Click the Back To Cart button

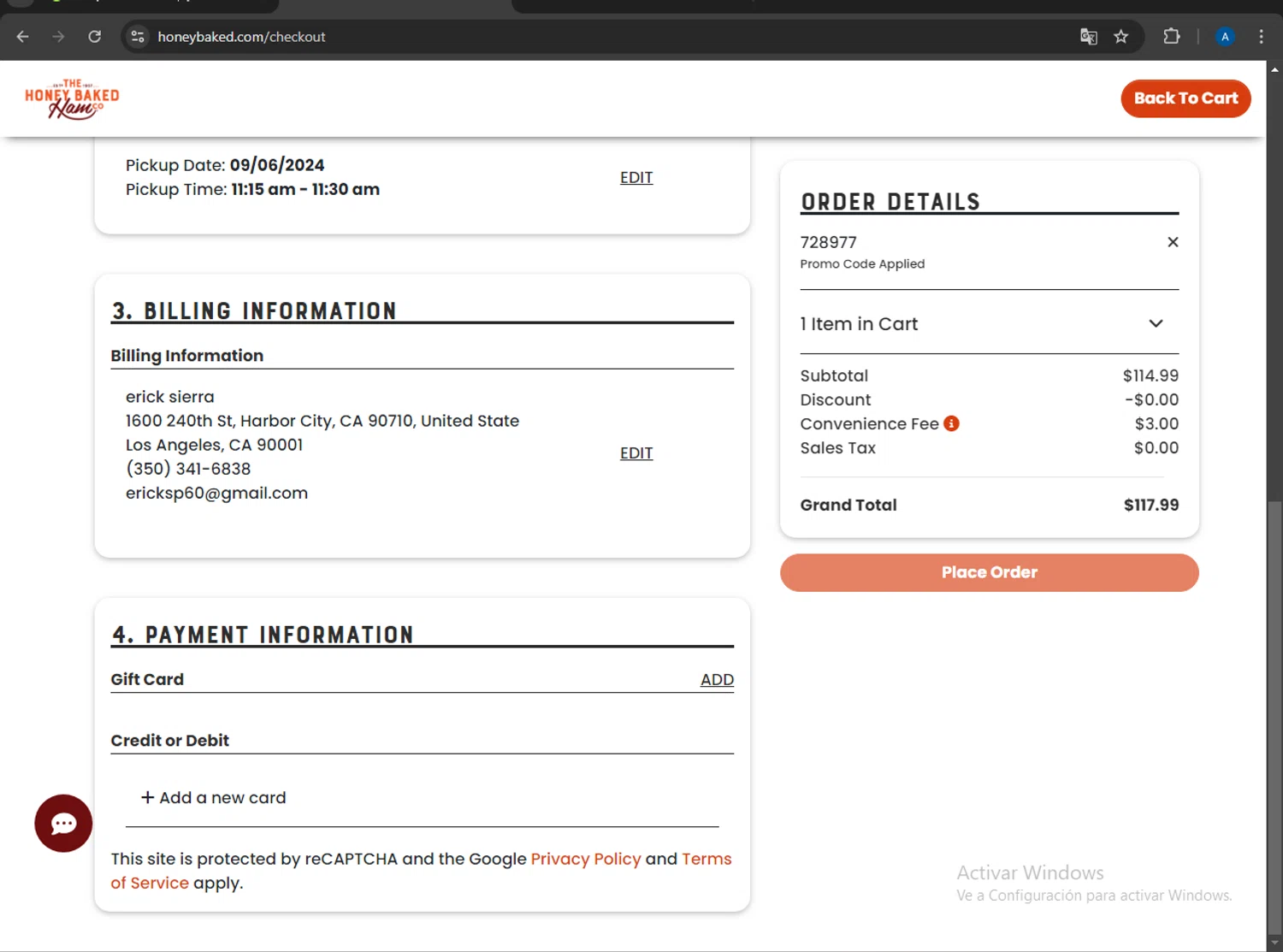point(1185,98)
